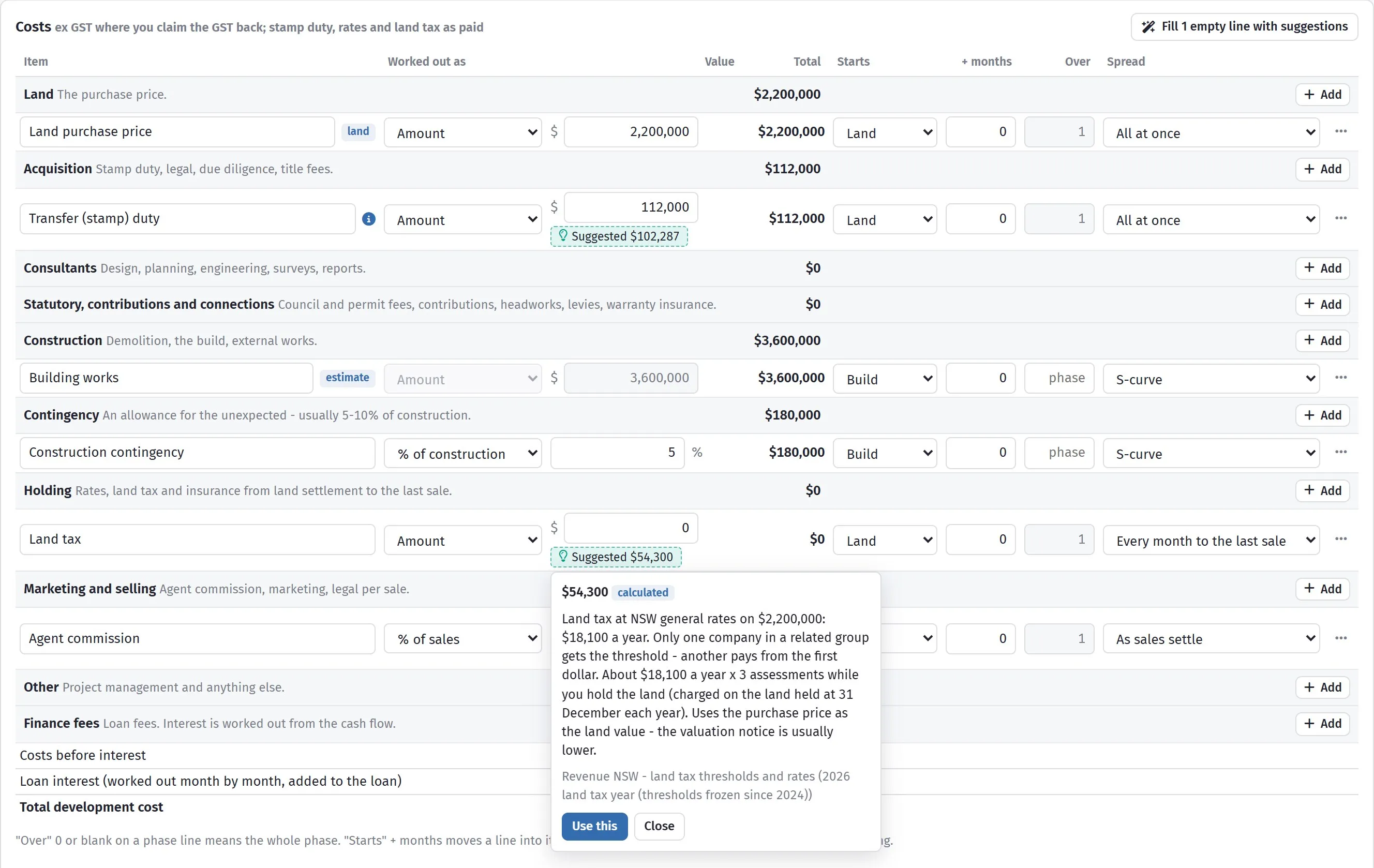Change the Spread dropdown for Building works
Viewport: 1374px width, 868px height.
pyautogui.click(x=1211, y=378)
